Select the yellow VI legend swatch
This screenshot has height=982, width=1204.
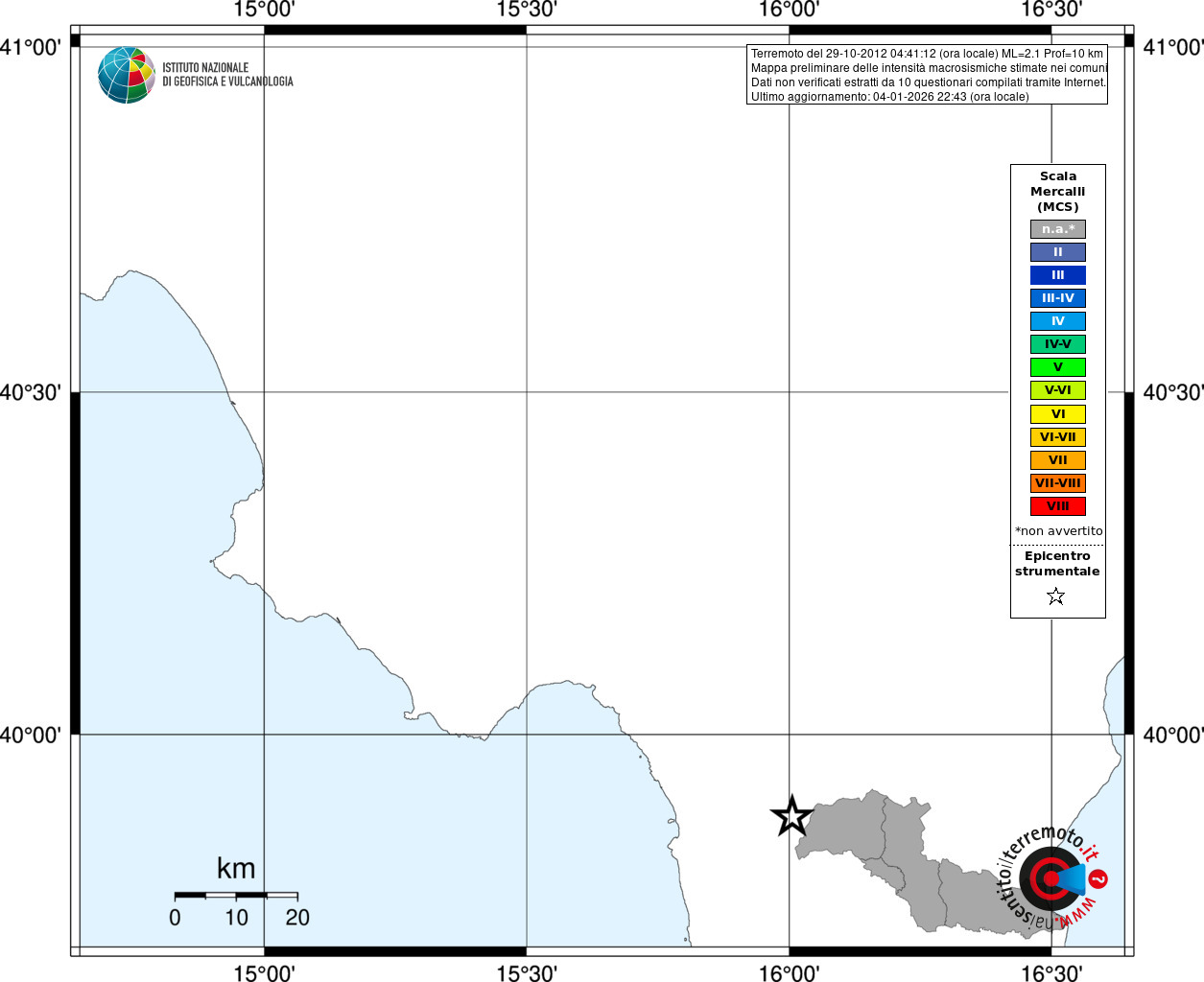[1058, 414]
